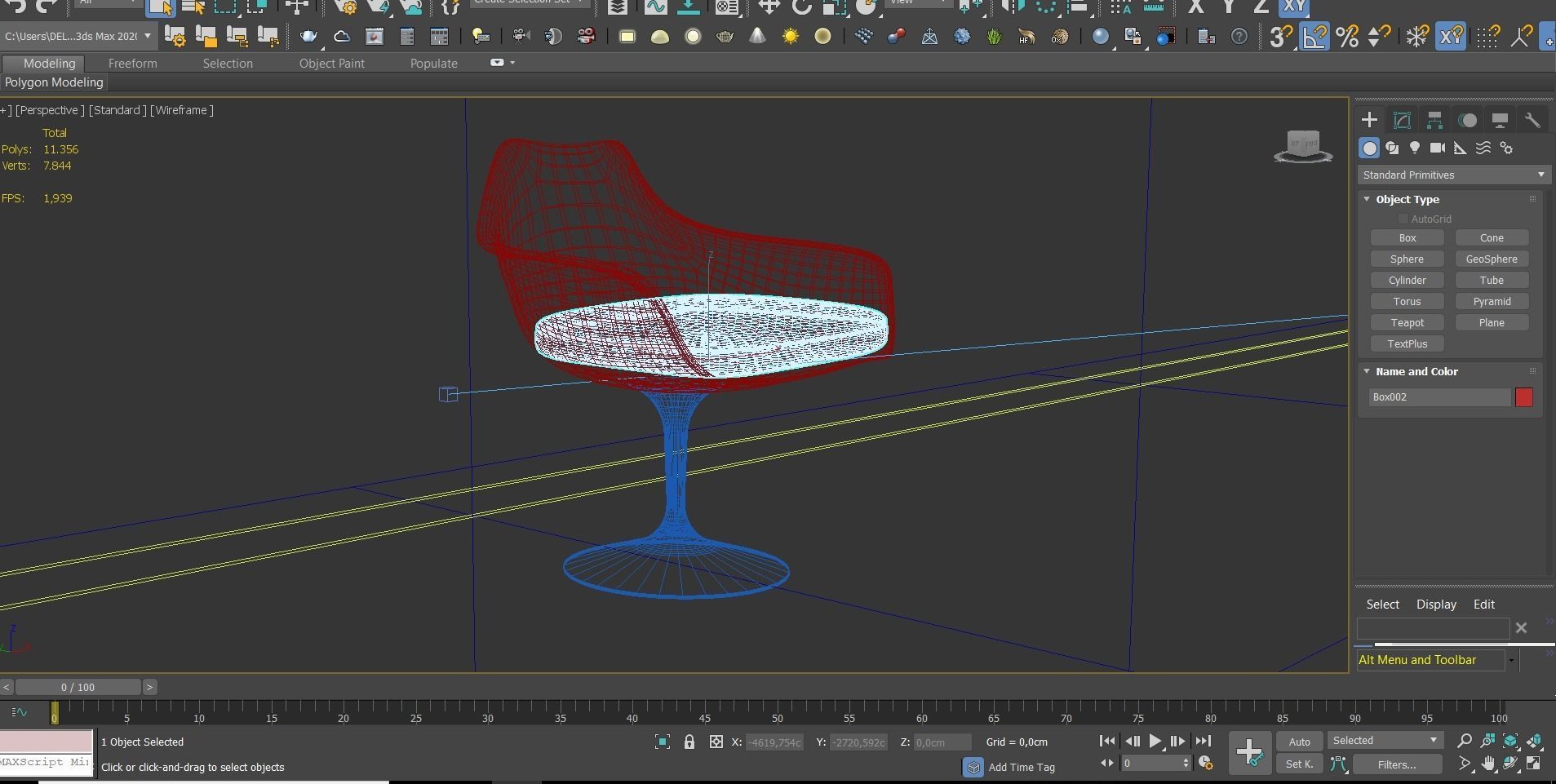
Task: Select the Space Warps category icon
Action: pos(1483,148)
